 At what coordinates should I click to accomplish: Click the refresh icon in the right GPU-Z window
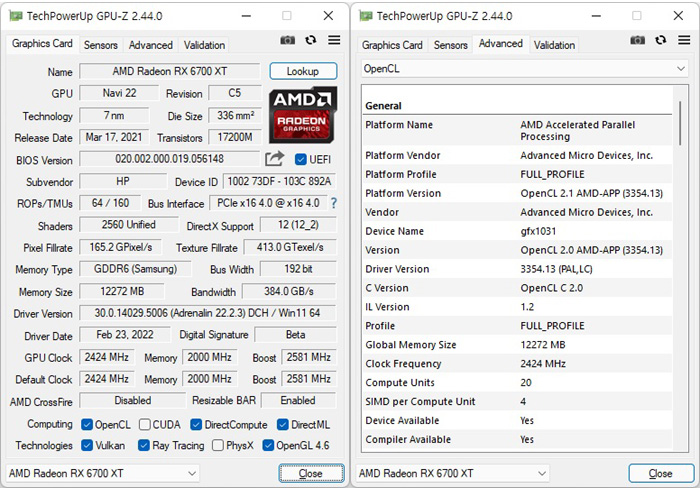point(661,40)
